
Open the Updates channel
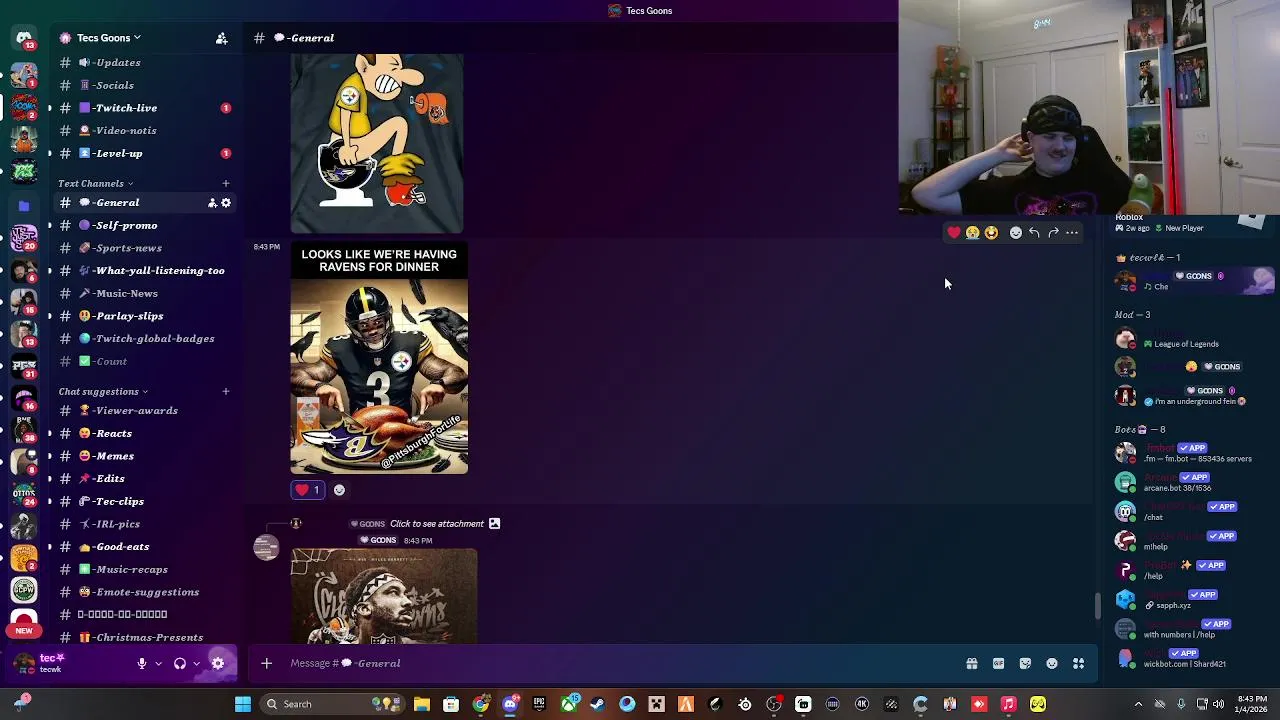[x=143, y=62]
